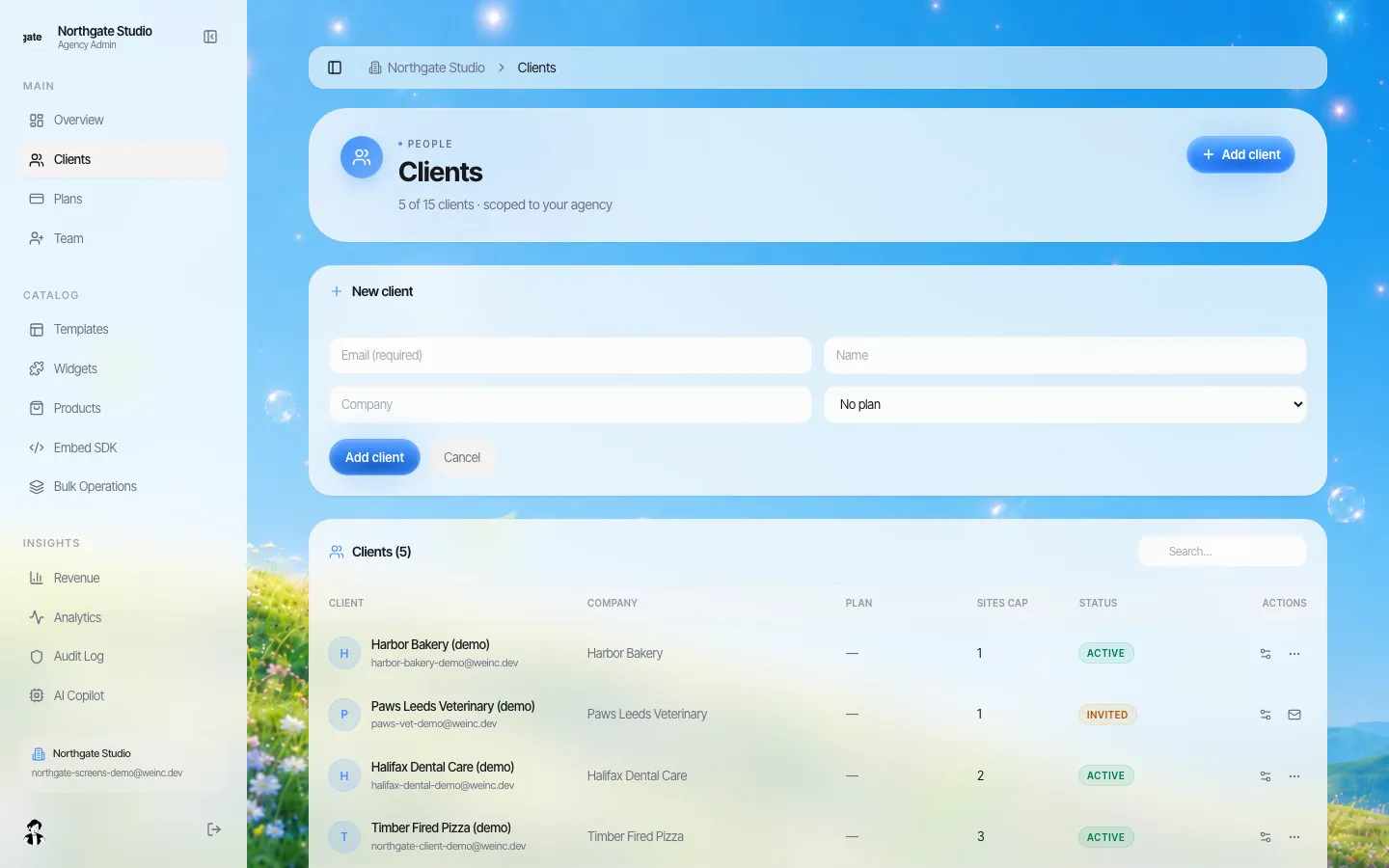Screen dimensions: 1389x868
Task: Click the T avatar for Timber Fired Pizza
Action: tap(344, 837)
